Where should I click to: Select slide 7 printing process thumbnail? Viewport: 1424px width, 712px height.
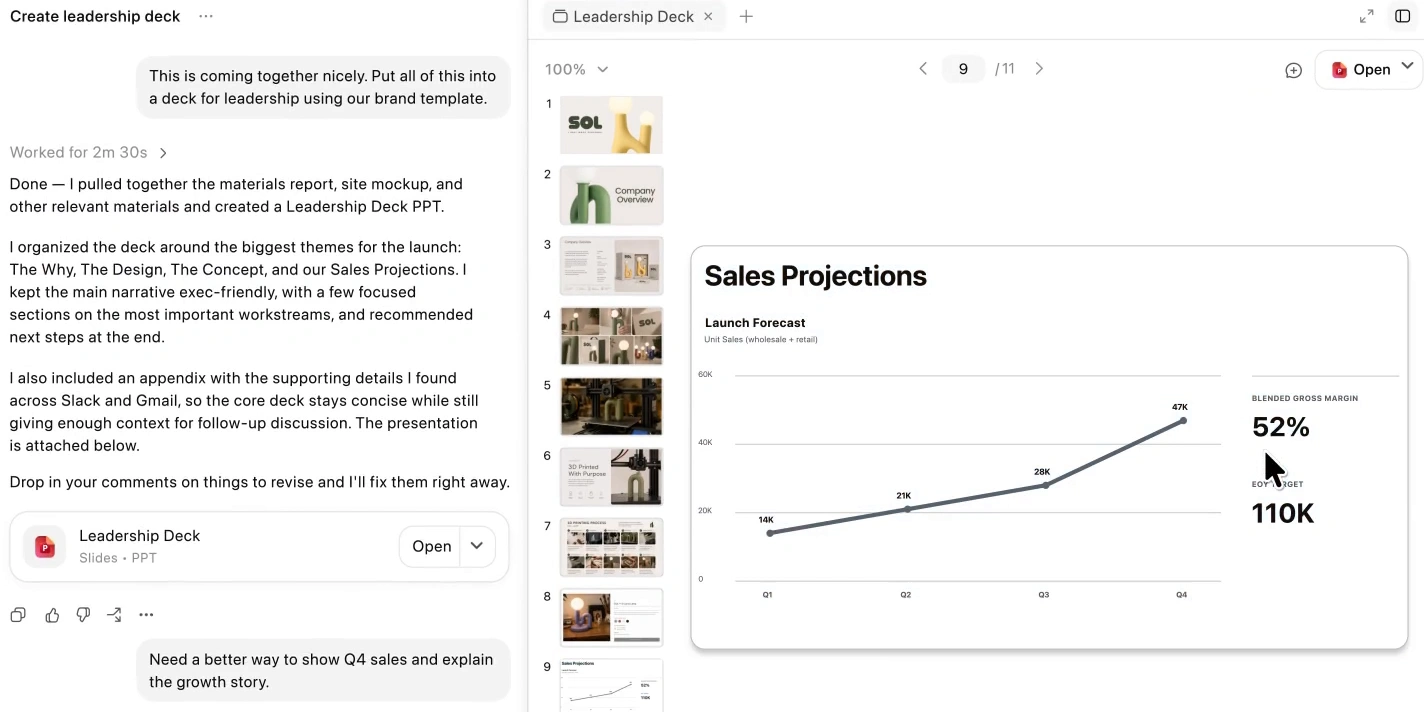click(x=611, y=547)
